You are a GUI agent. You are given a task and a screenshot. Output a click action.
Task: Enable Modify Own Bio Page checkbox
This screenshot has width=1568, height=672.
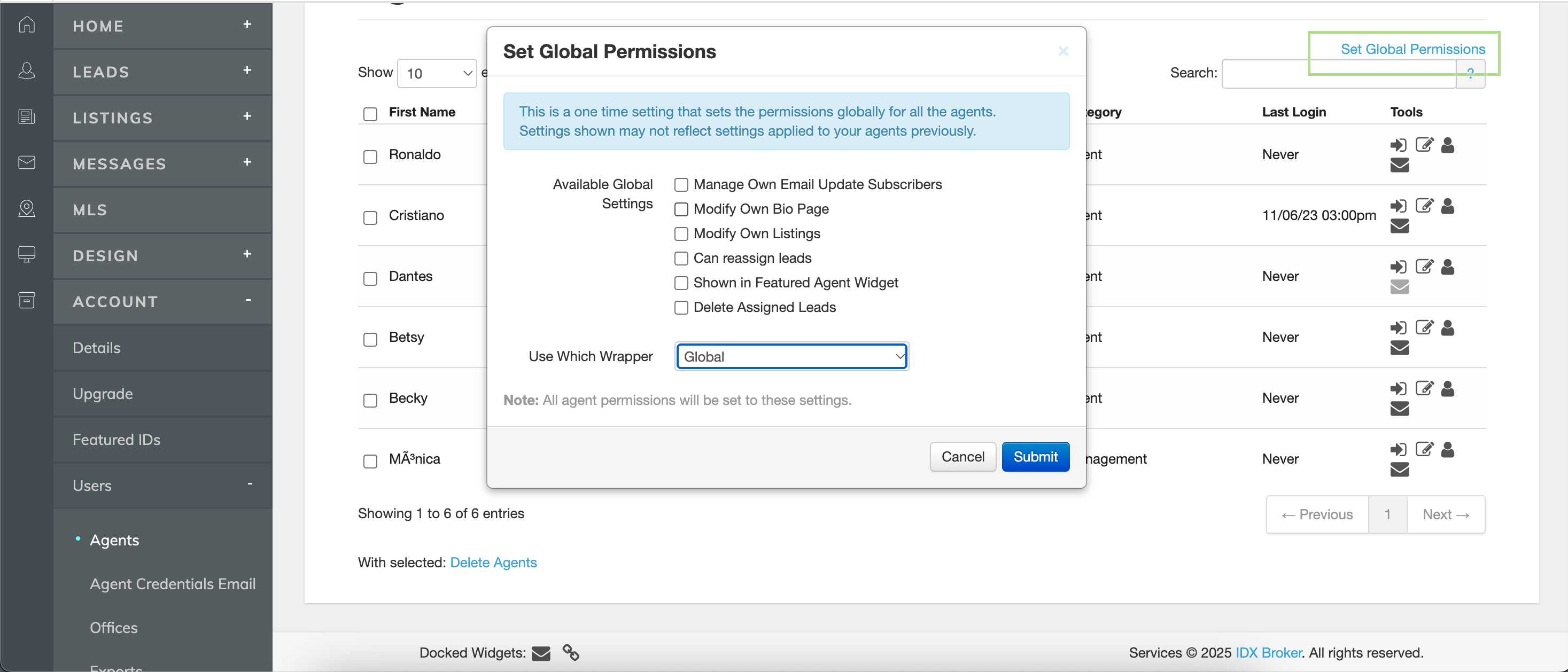click(x=681, y=209)
